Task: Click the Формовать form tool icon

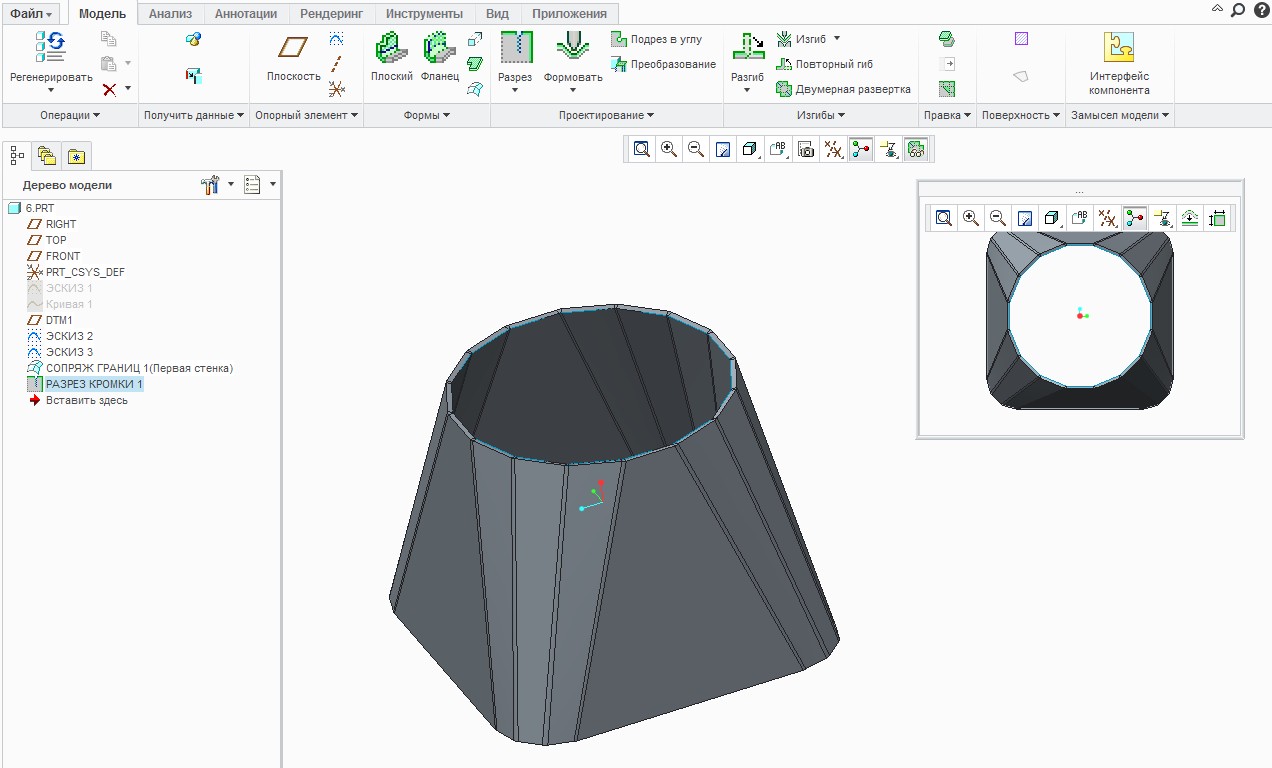Action: click(573, 47)
